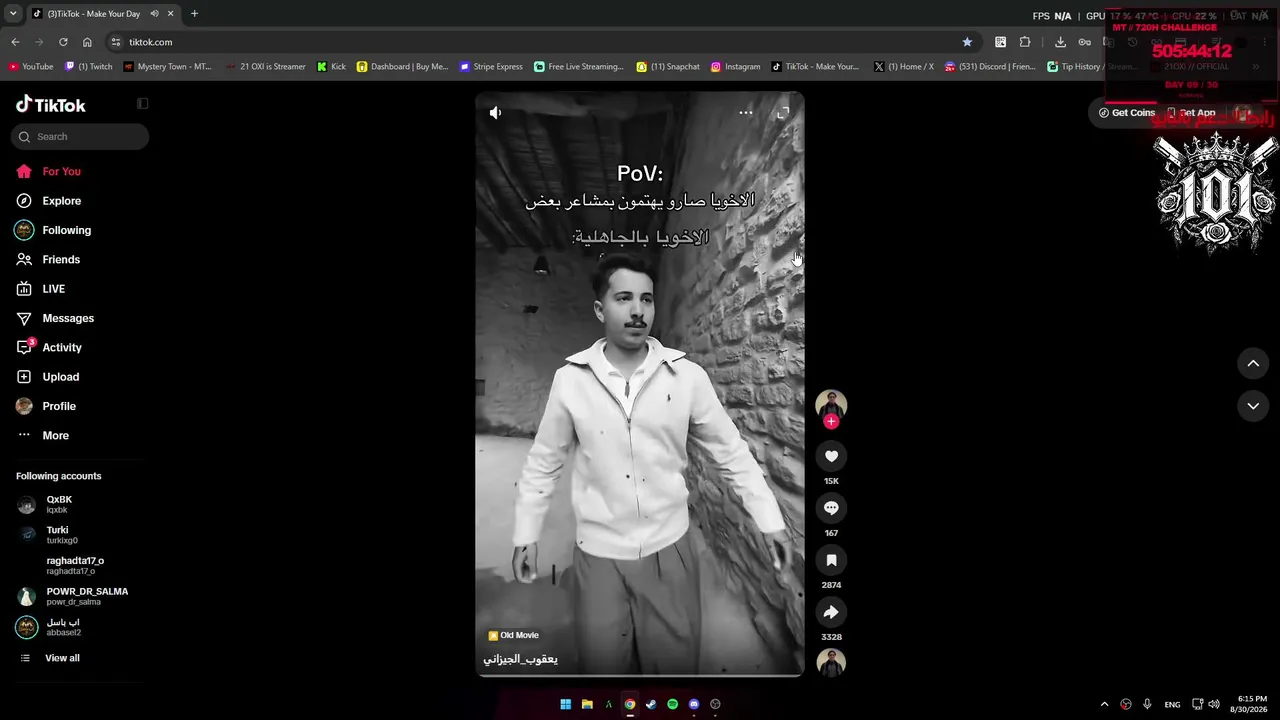Screen dimensions: 1280x720
Task: Follow the creator using the red plus badge
Action: pos(831,421)
